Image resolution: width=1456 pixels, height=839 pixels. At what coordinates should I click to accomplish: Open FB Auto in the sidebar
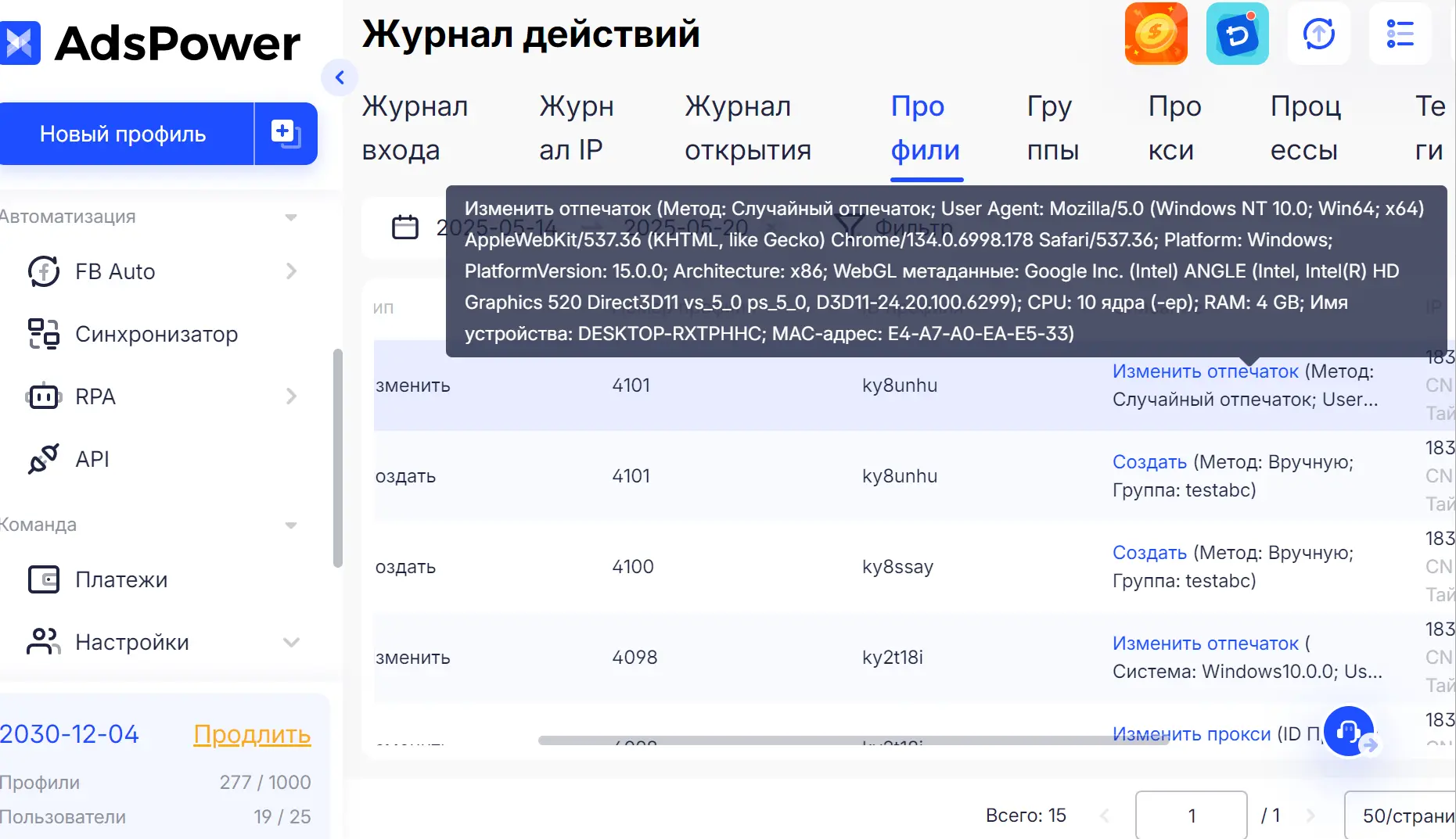coord(115,271)
